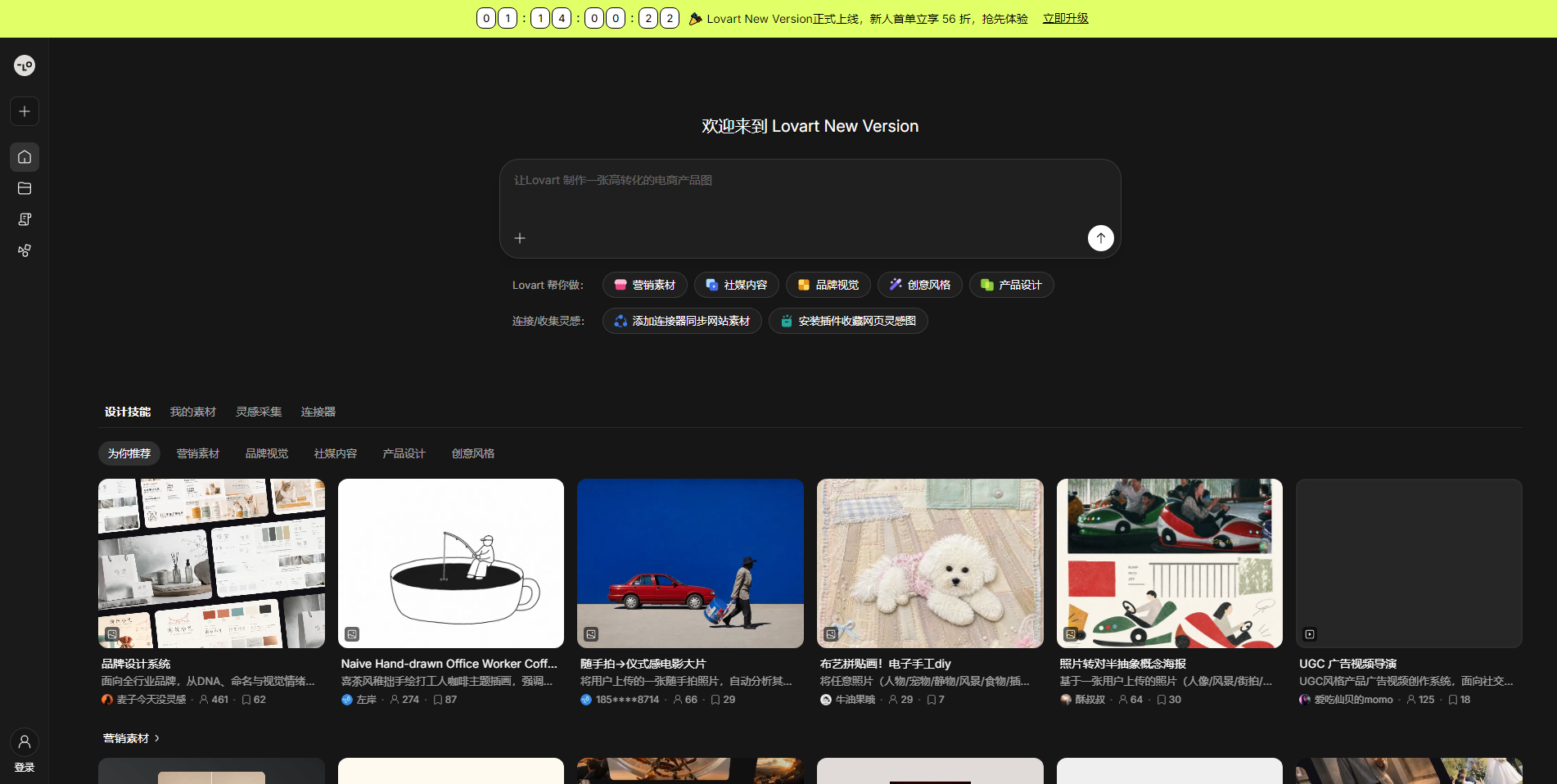The height and width of the screenshot is (784, 1557).
Task: Choose the 品牌视觉 chip with the orange icon
Action: (828, 285)
